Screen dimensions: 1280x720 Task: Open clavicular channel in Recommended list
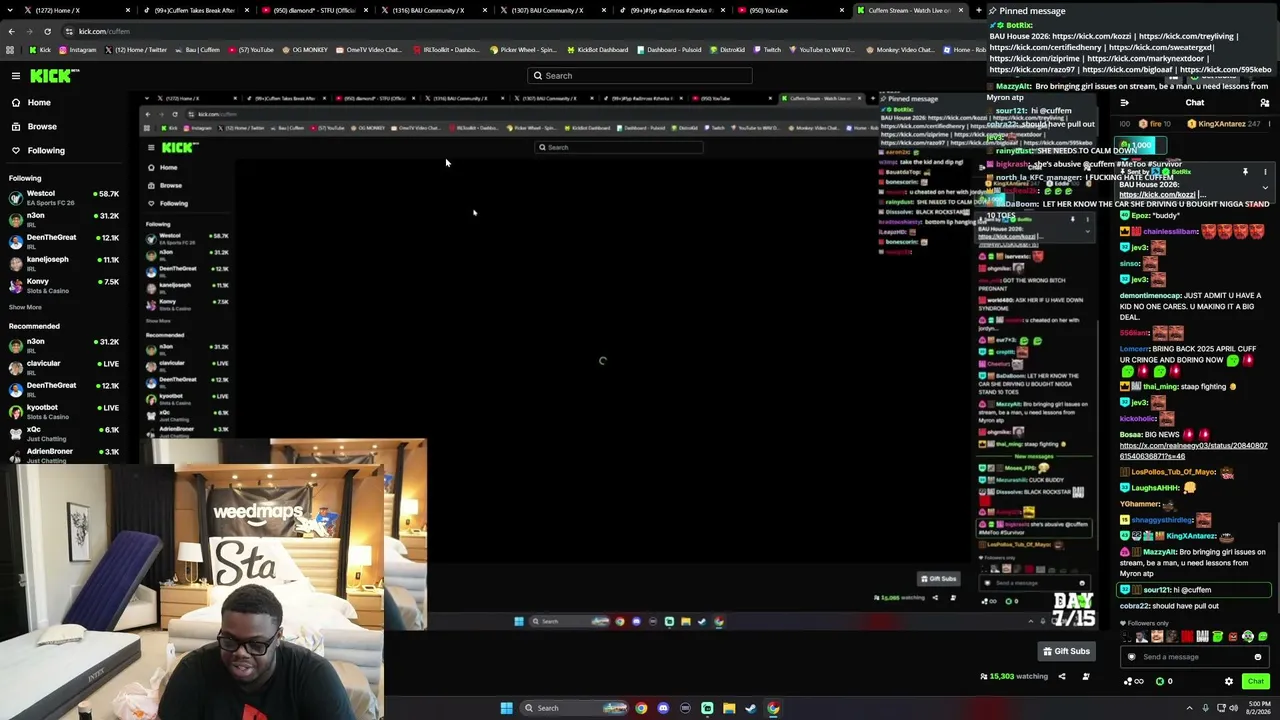(x=62, y=367)
